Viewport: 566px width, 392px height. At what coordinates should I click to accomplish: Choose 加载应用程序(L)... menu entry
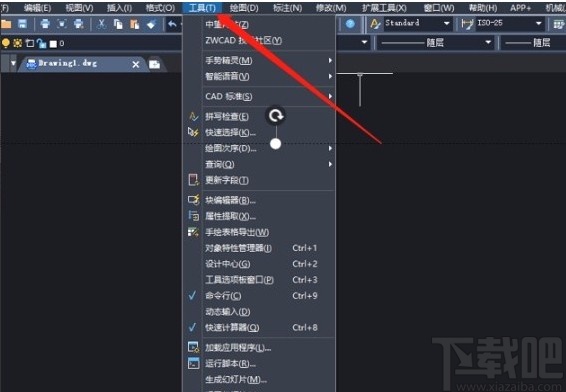258,348
